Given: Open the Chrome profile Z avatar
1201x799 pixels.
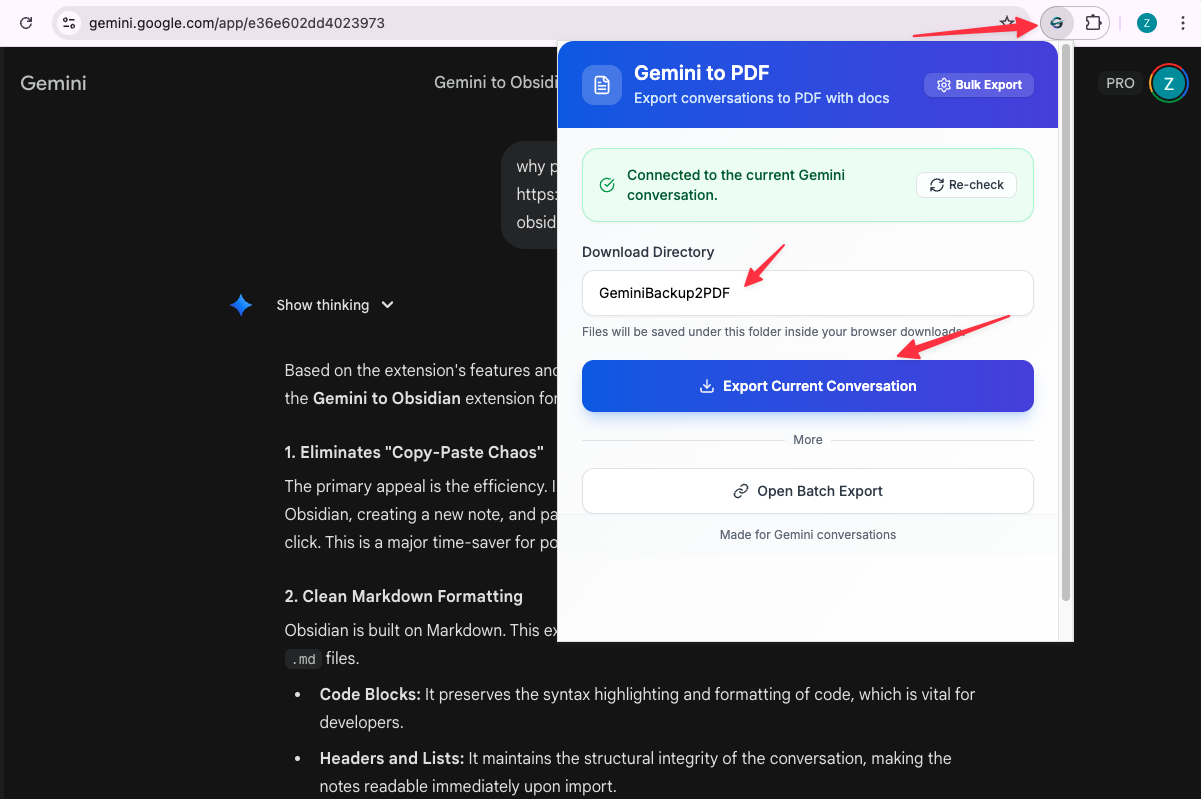Looking at the screenshot, I should click(1147, 22).
